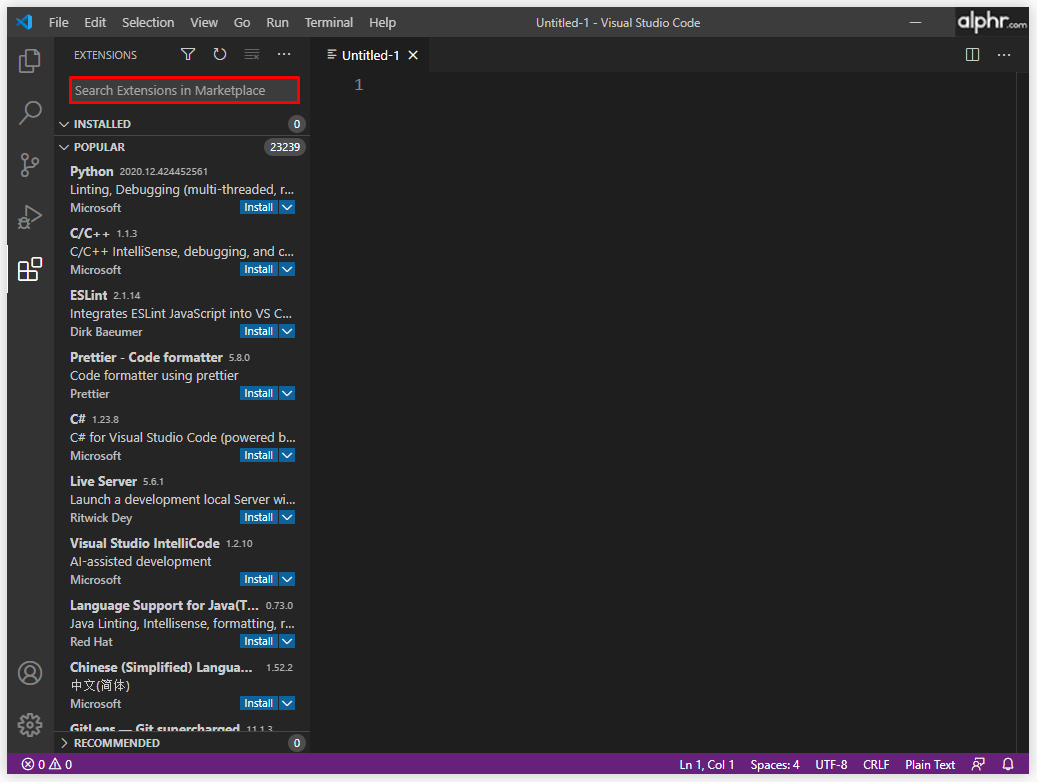Open extension view More Actions icon

283,54
